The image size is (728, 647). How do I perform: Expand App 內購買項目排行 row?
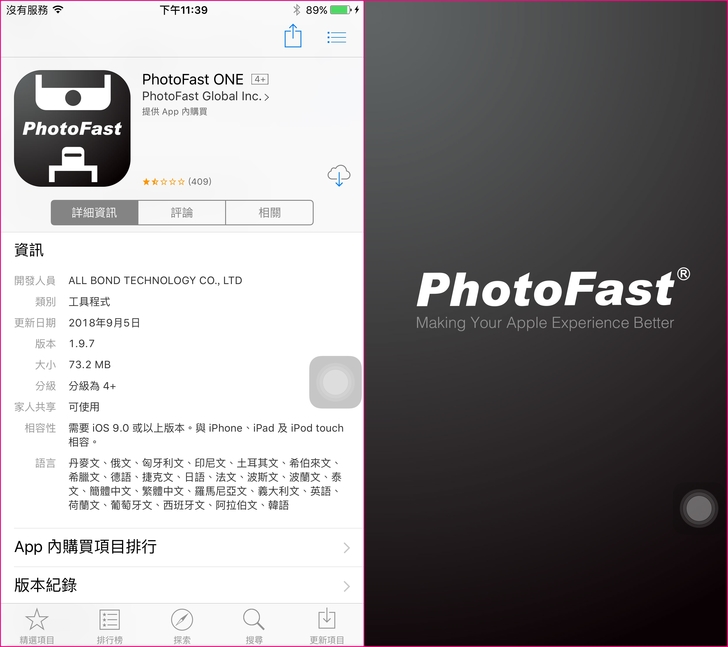pyautogui.click(x=182, y=547)
